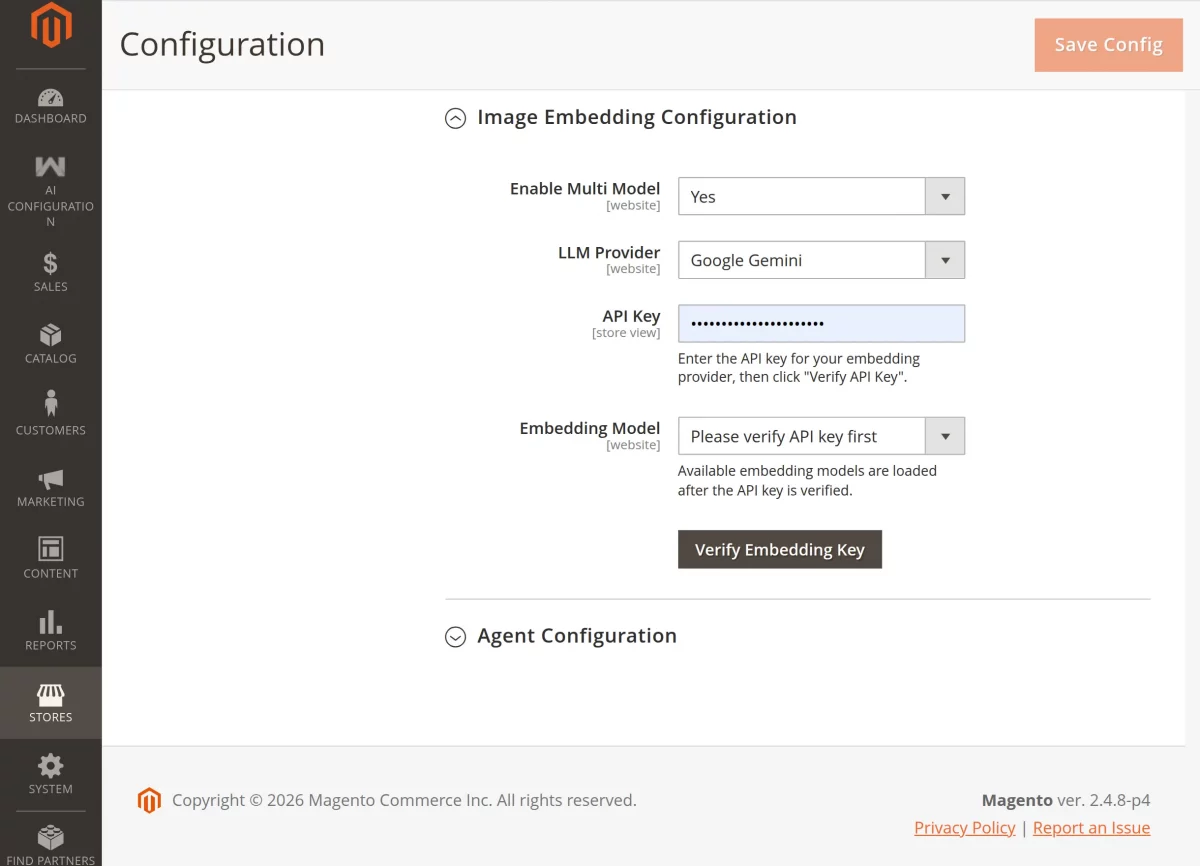
Task: Click the API Key label
Action: point(631,316)
